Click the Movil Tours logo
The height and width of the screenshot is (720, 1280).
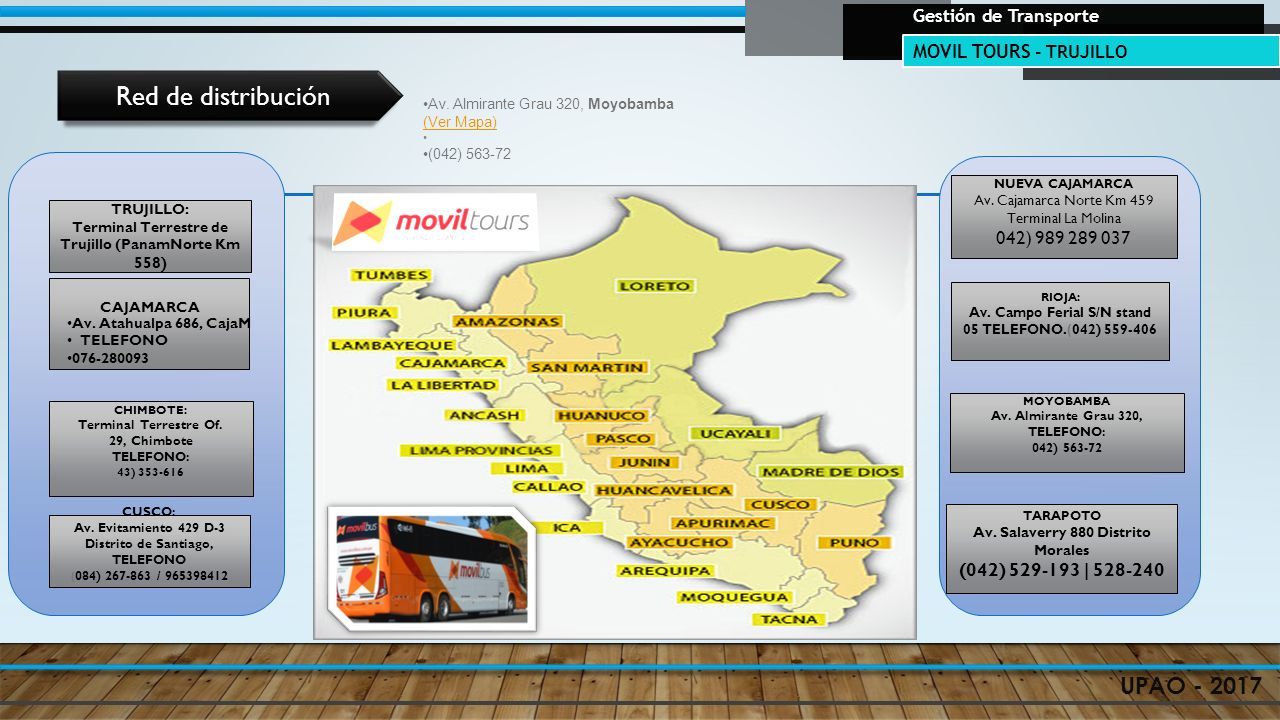click(435, 222)
